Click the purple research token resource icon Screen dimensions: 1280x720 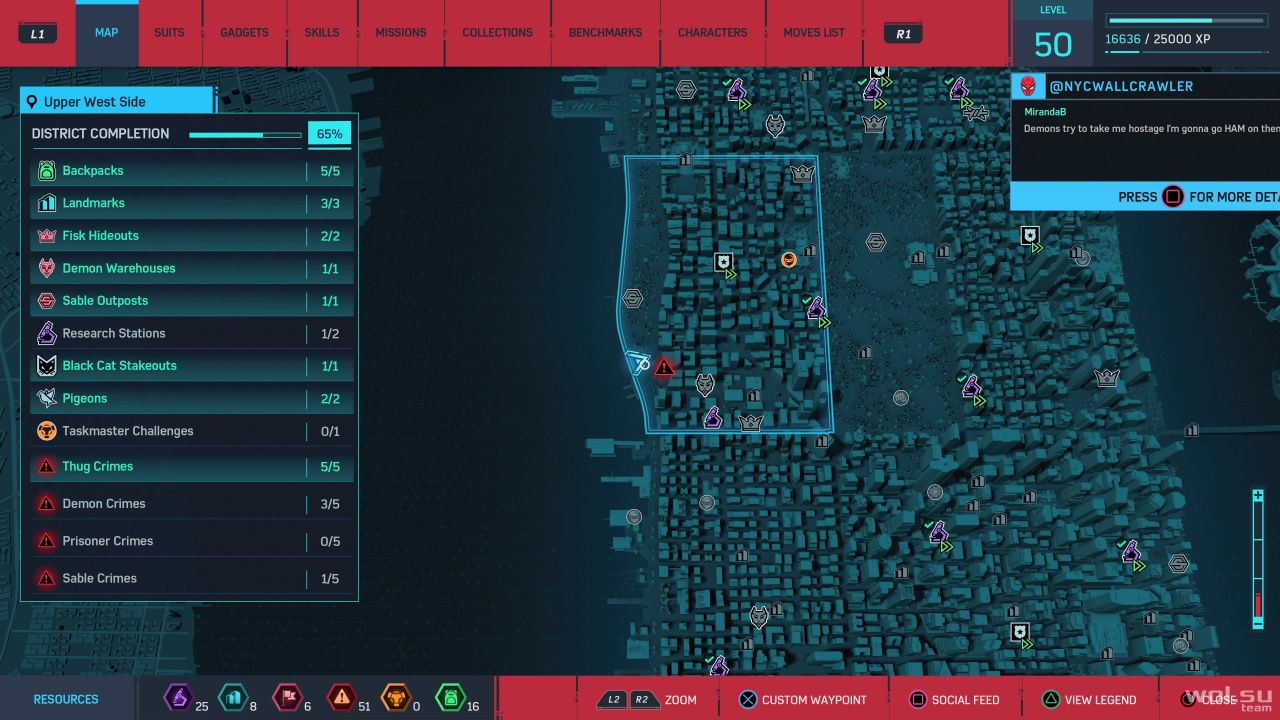[178, 697]
